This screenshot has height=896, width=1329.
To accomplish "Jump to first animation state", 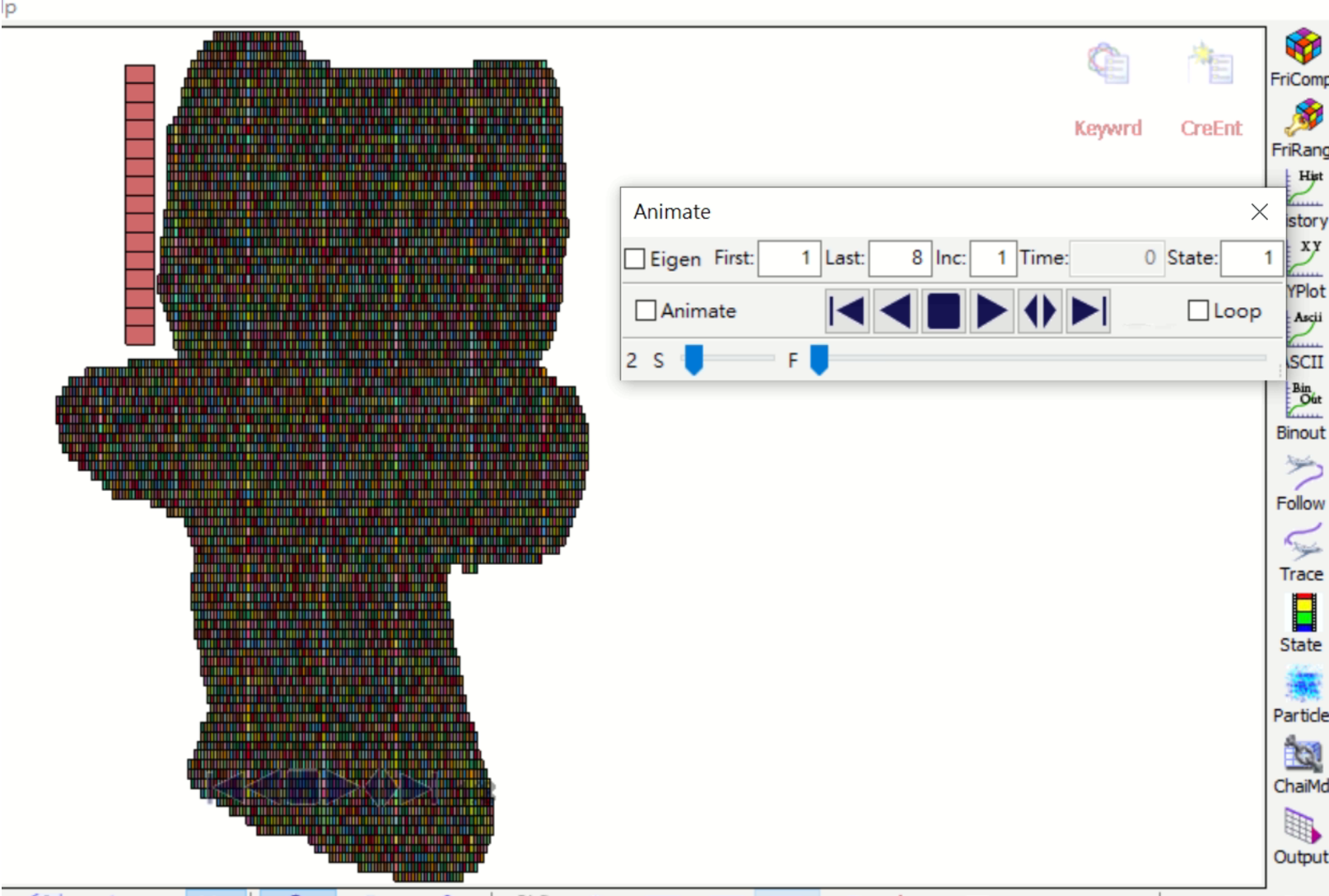I will tap(846, 311).
